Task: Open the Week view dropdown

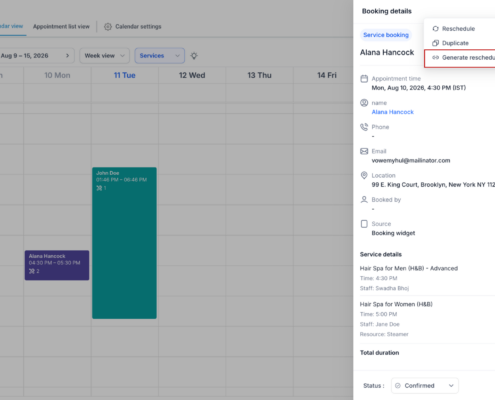Action: pyautogui.click(x=104, y=56)
